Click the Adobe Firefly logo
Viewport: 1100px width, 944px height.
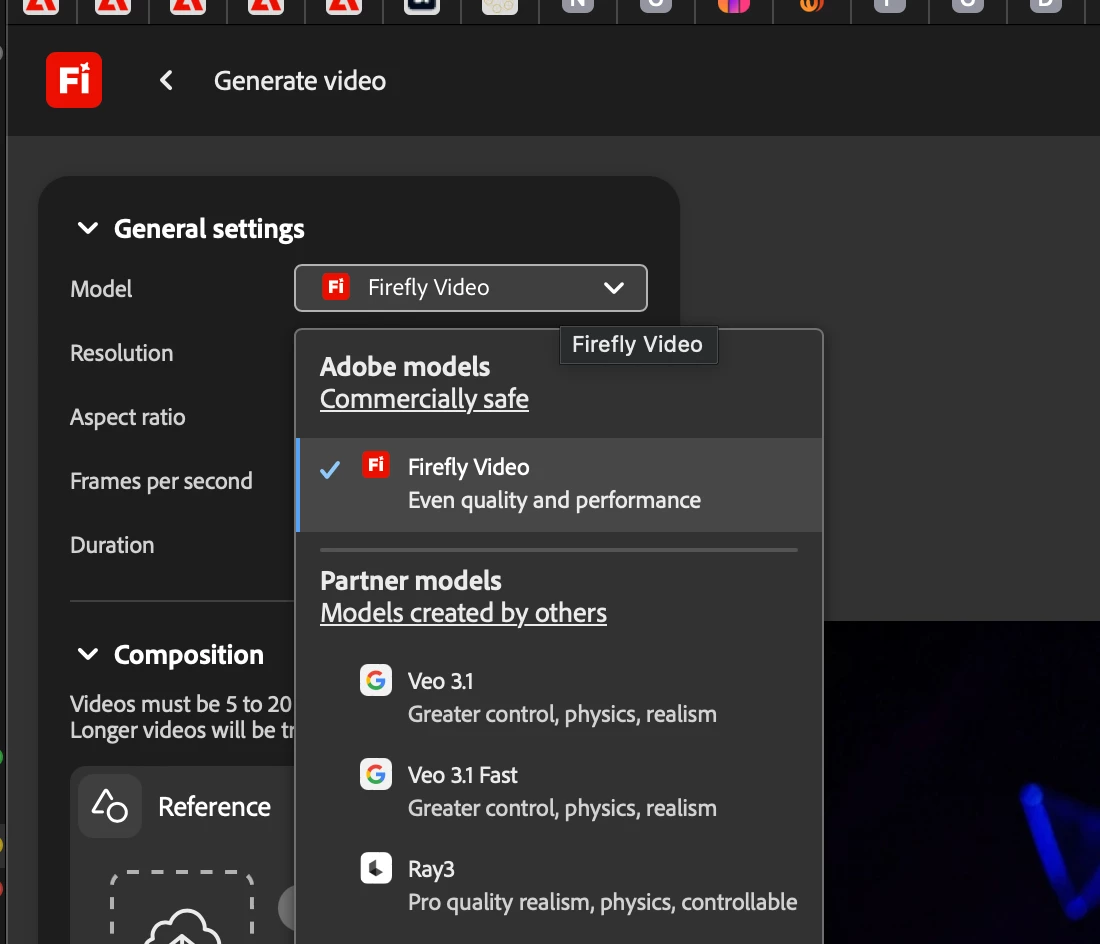click(74, 80)
